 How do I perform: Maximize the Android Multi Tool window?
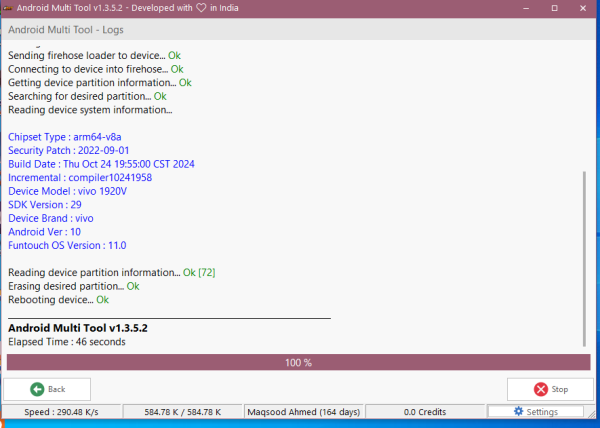[554, 8]
